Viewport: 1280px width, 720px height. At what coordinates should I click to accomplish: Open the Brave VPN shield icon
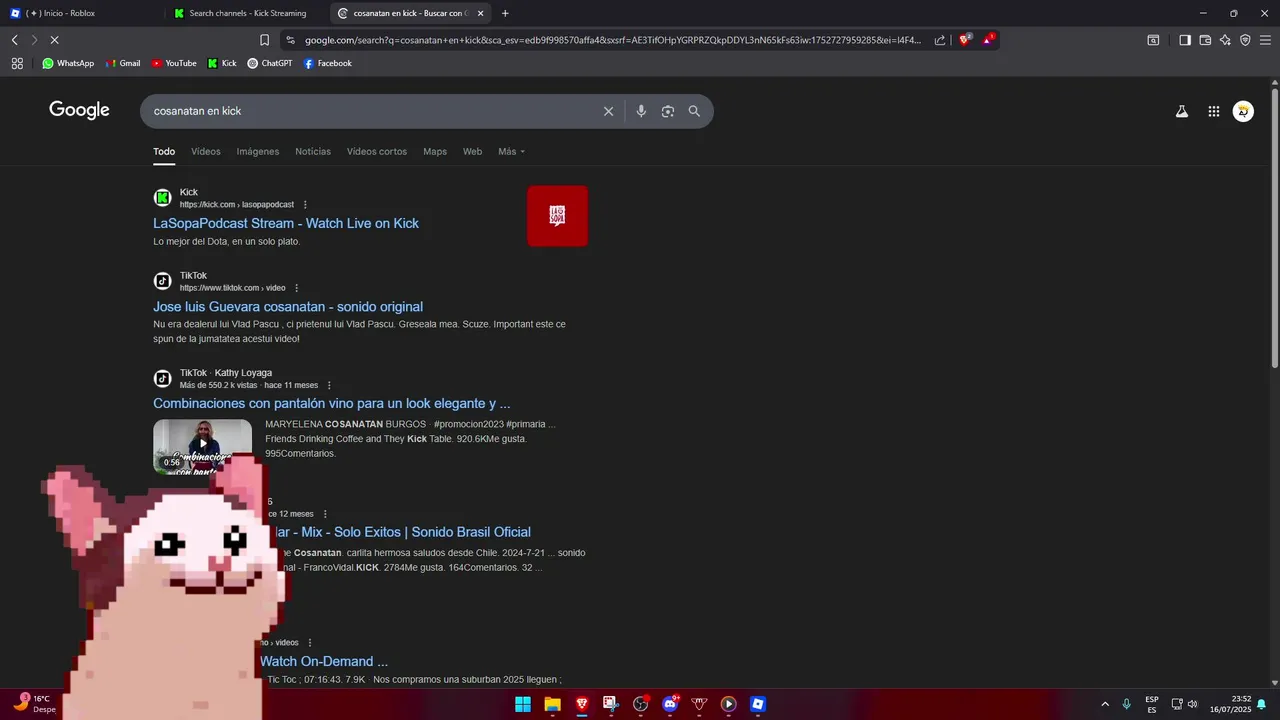click(x=1245, y=40)
